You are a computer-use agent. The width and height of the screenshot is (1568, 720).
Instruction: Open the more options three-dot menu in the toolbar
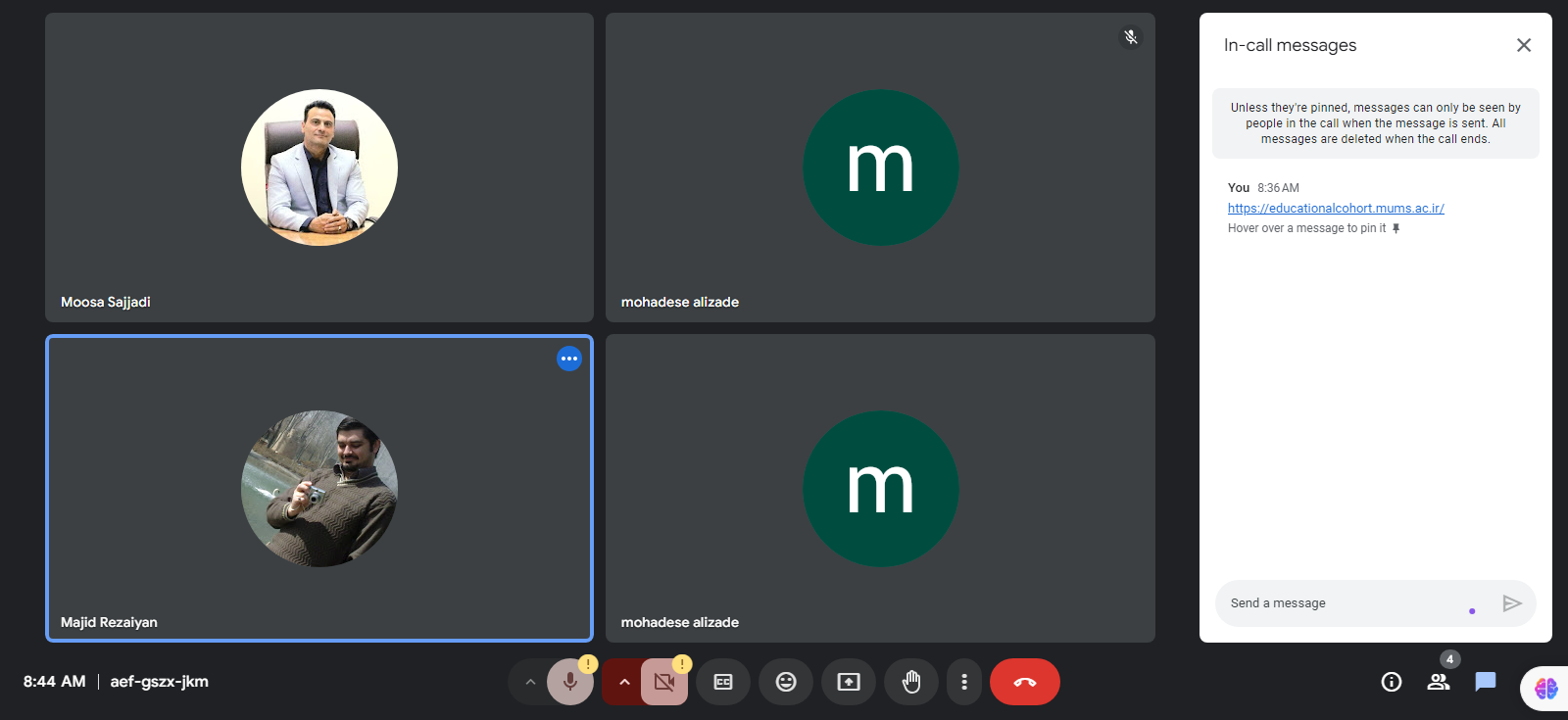click(x=964, y=682)
